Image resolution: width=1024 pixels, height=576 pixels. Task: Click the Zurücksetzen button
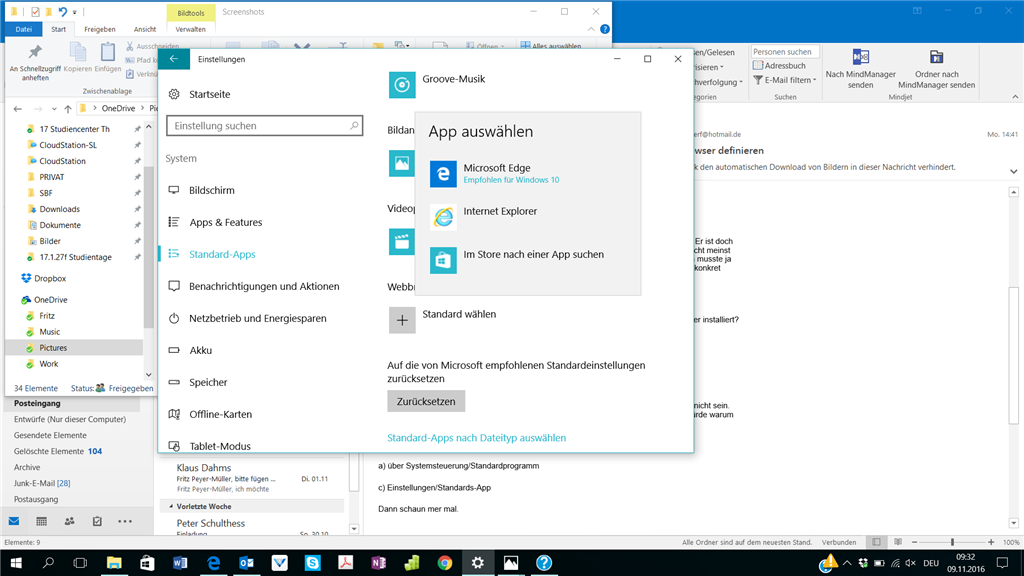click(x=426, y=401)
